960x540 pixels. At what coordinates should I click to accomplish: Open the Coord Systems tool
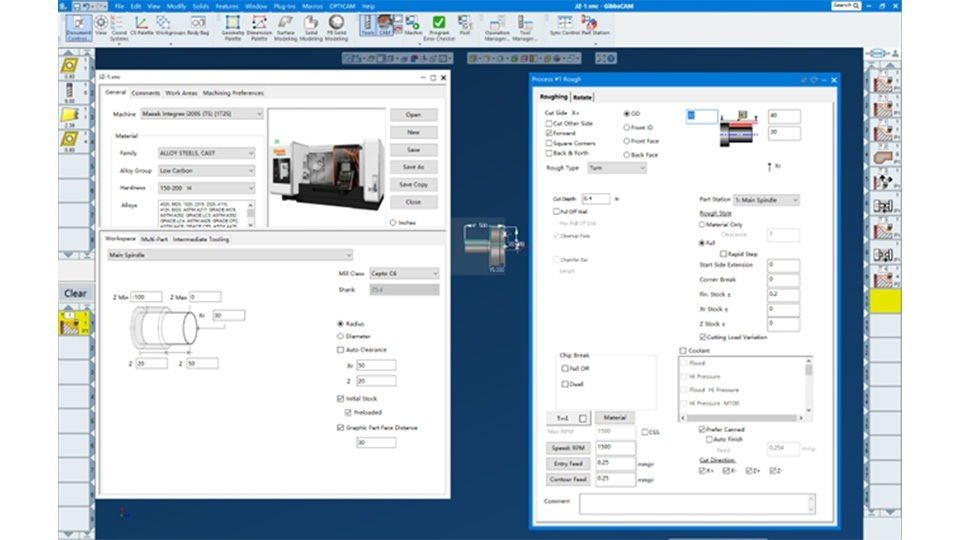point(118,28)
